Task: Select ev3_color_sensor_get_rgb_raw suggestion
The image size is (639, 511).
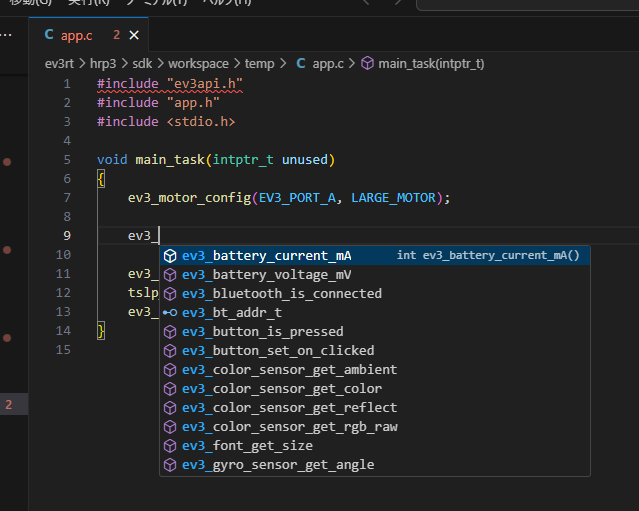Action: point(375,427)
